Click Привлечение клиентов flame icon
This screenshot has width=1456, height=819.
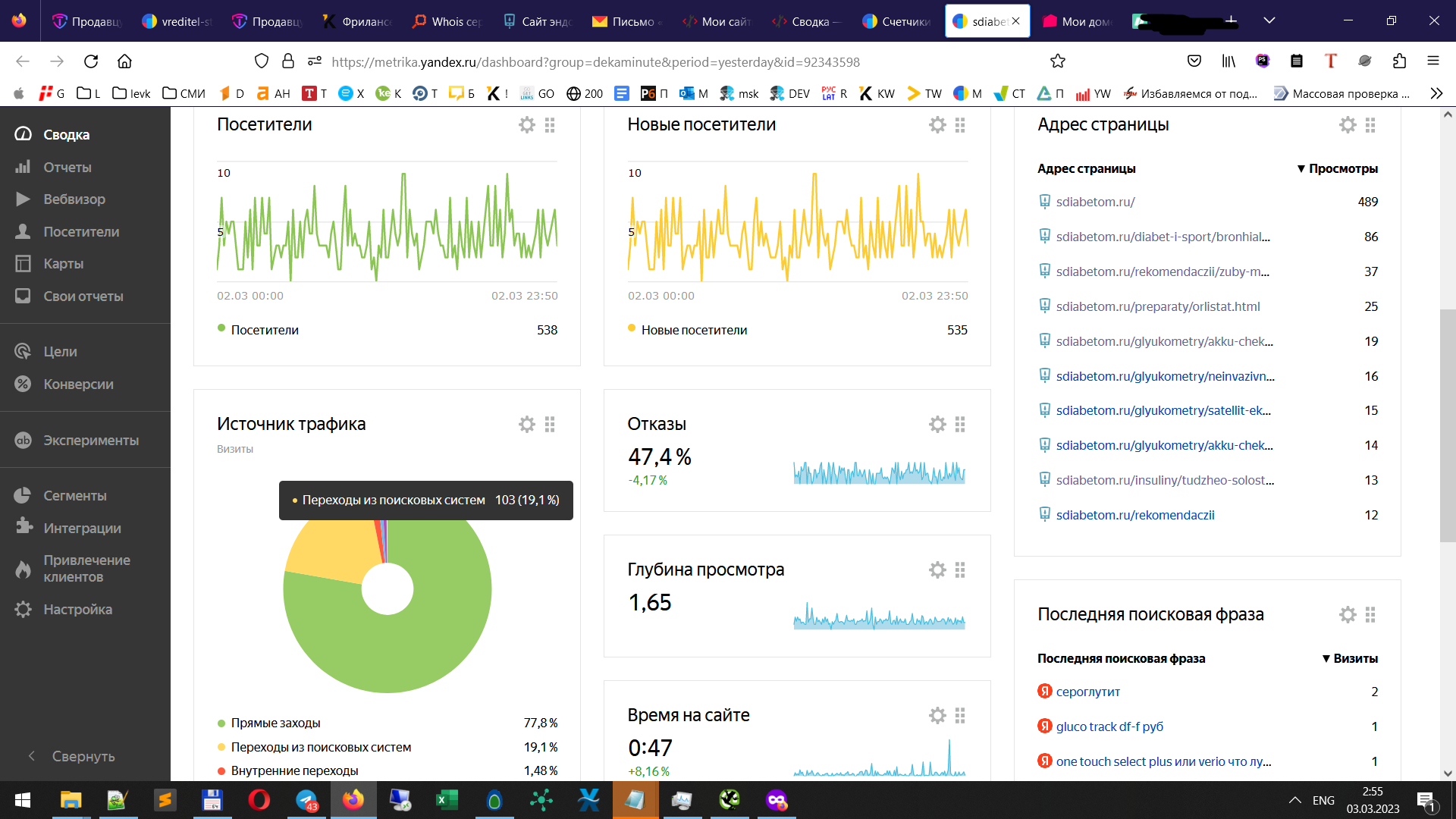pos(24,569)
